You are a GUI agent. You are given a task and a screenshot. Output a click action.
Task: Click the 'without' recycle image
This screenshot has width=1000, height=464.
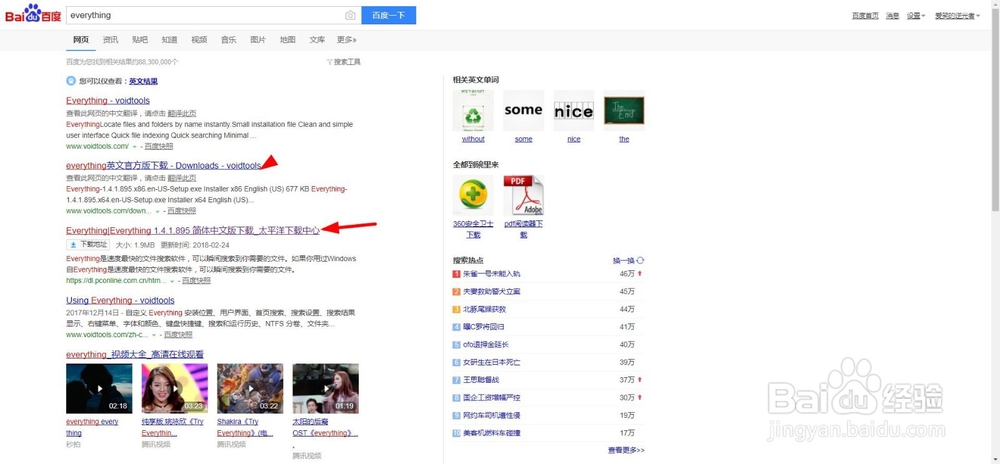[x=473, y=110]
